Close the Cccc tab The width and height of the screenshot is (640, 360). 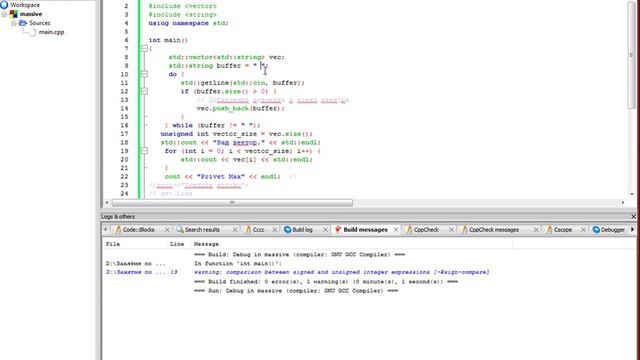pyautogui.click(x=275, y=230)
